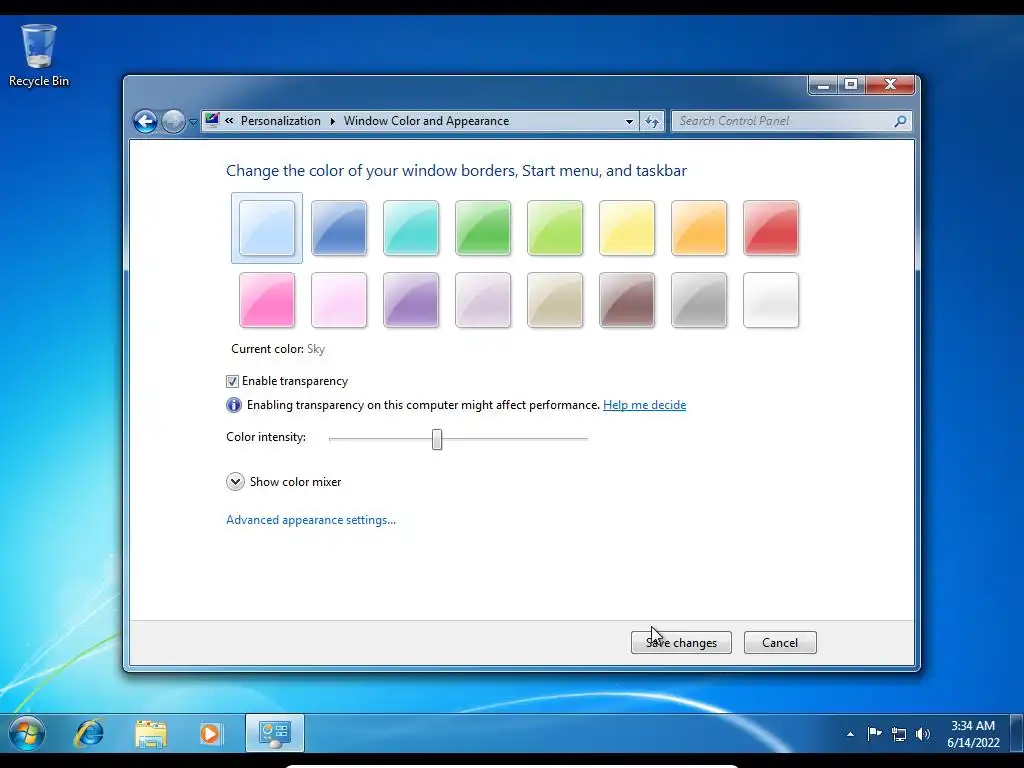
Task: Go back with the Back arrow button
Action: [x=146, y=121]
